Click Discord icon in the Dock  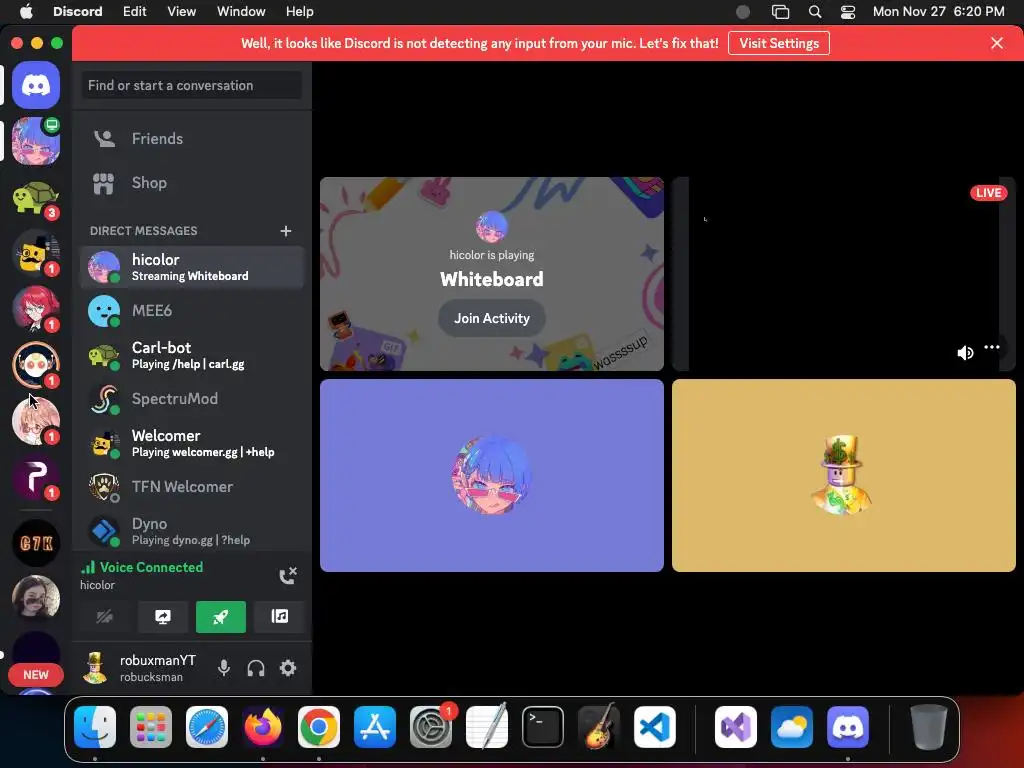[x=848, y=726]
